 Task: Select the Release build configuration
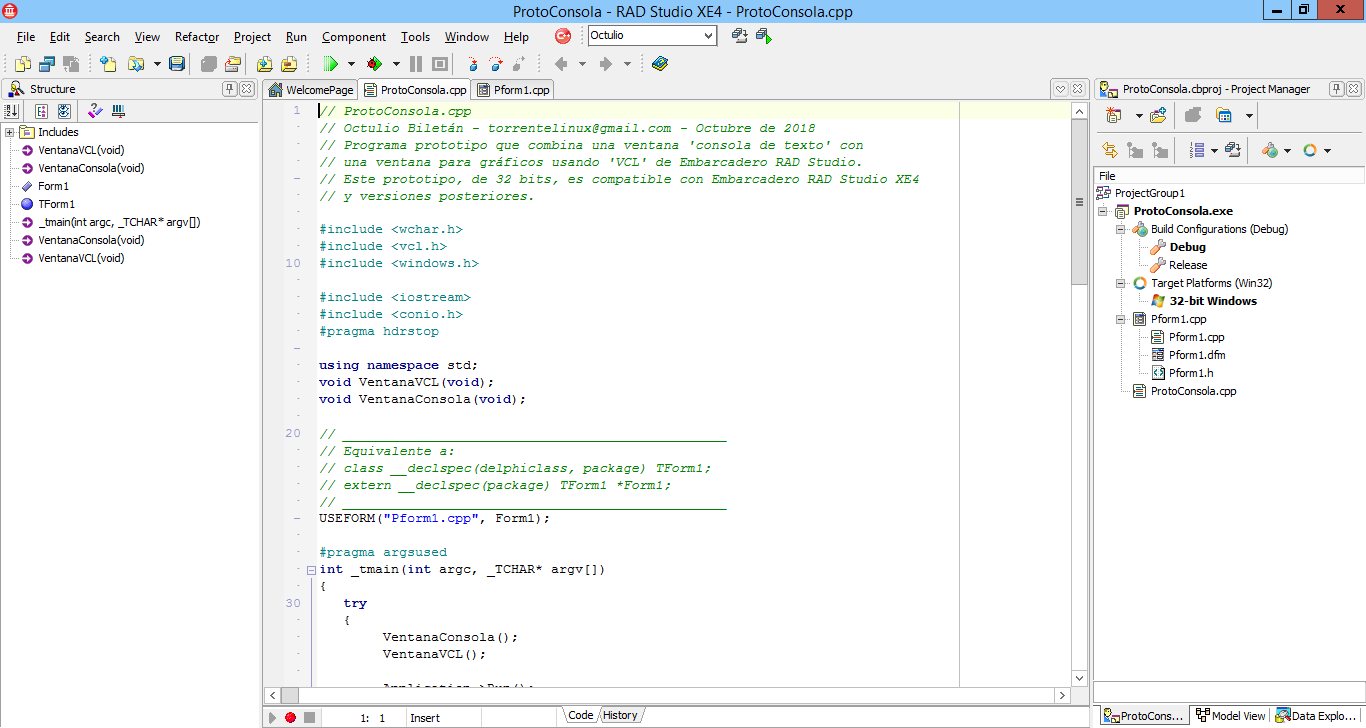(x=1188, y=265)
